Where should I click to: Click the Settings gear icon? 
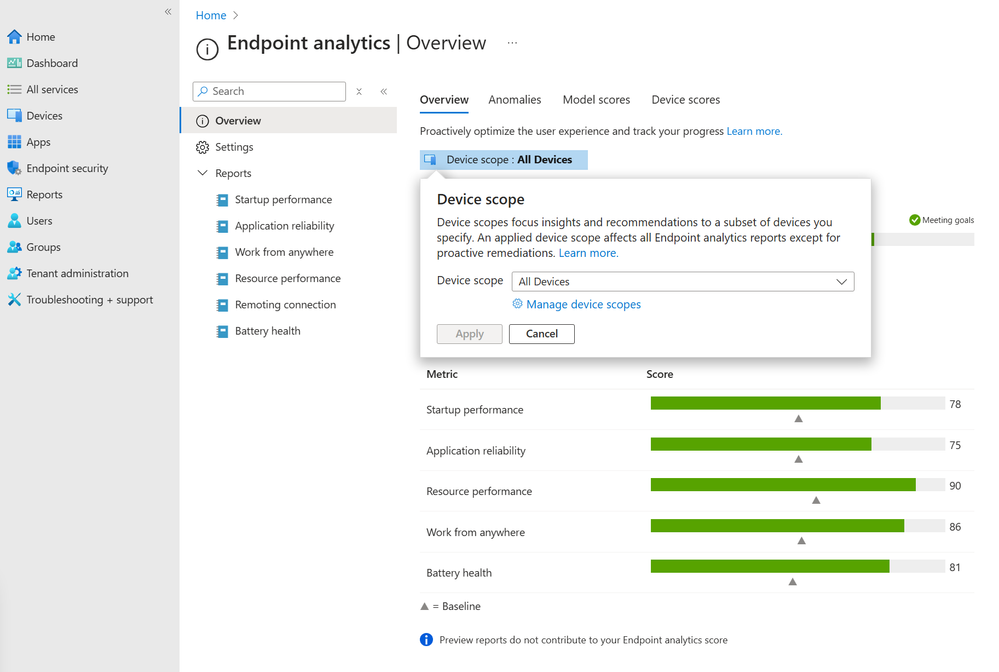(202, 147)
